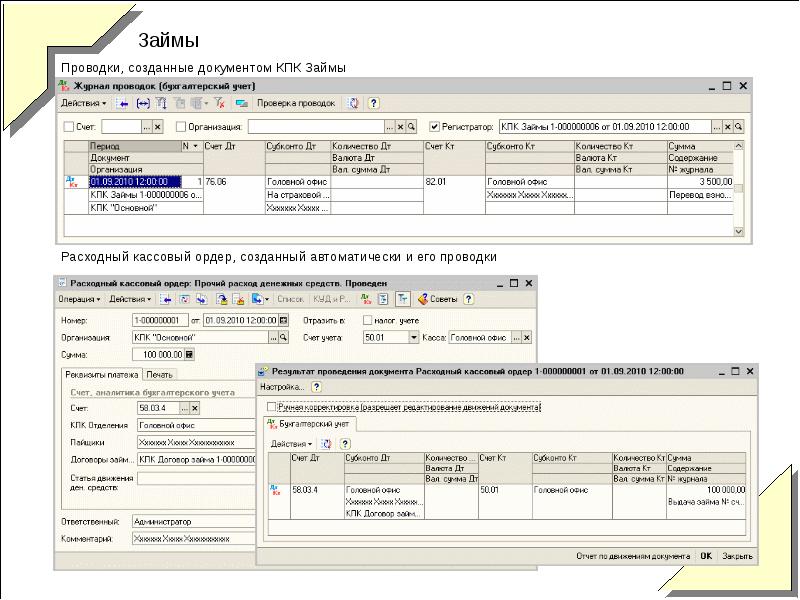Toggle the Ручная корректировка checkbox
800x600 pixels.
(271, 407)
